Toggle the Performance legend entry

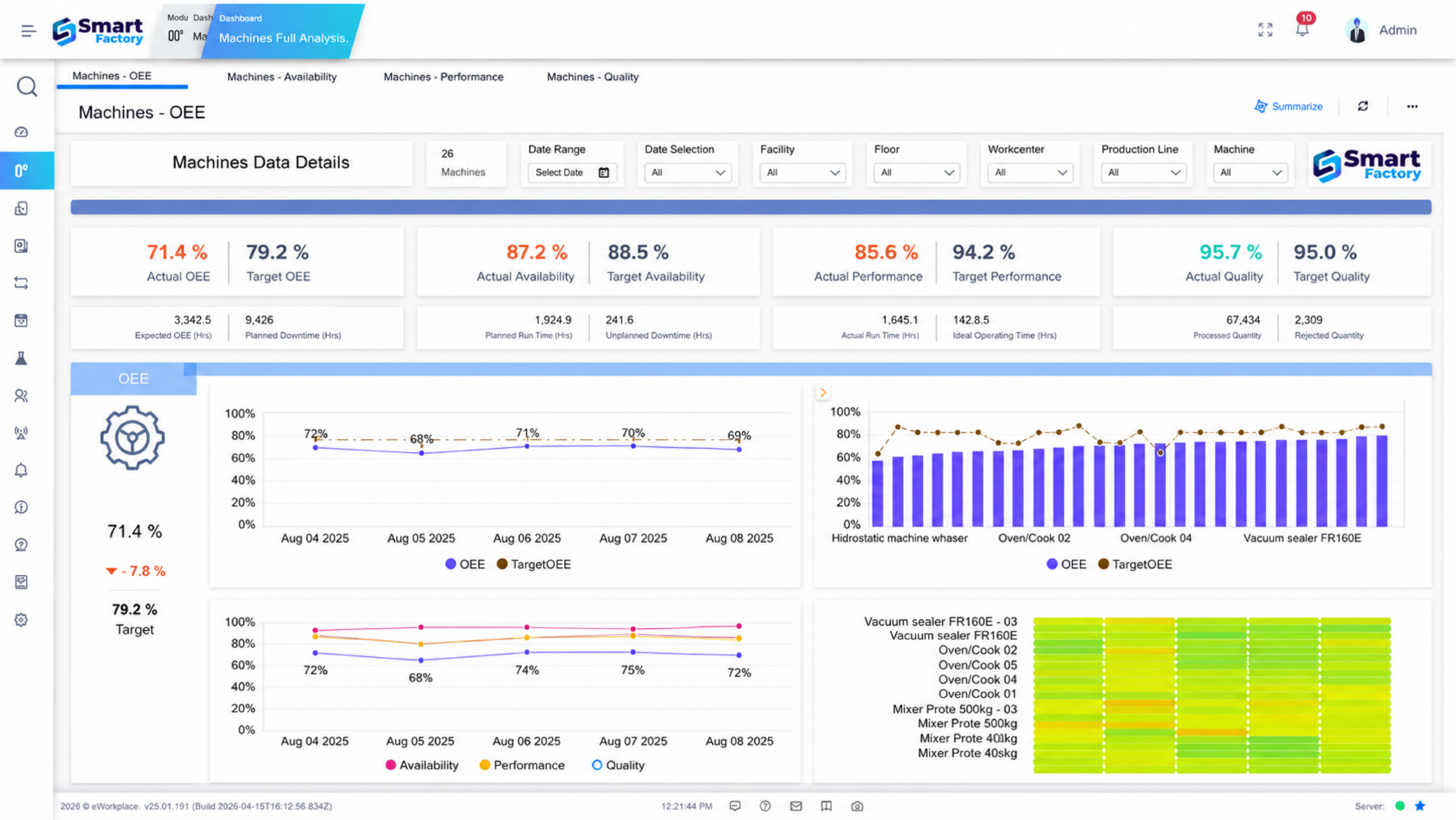click(522, 765)
